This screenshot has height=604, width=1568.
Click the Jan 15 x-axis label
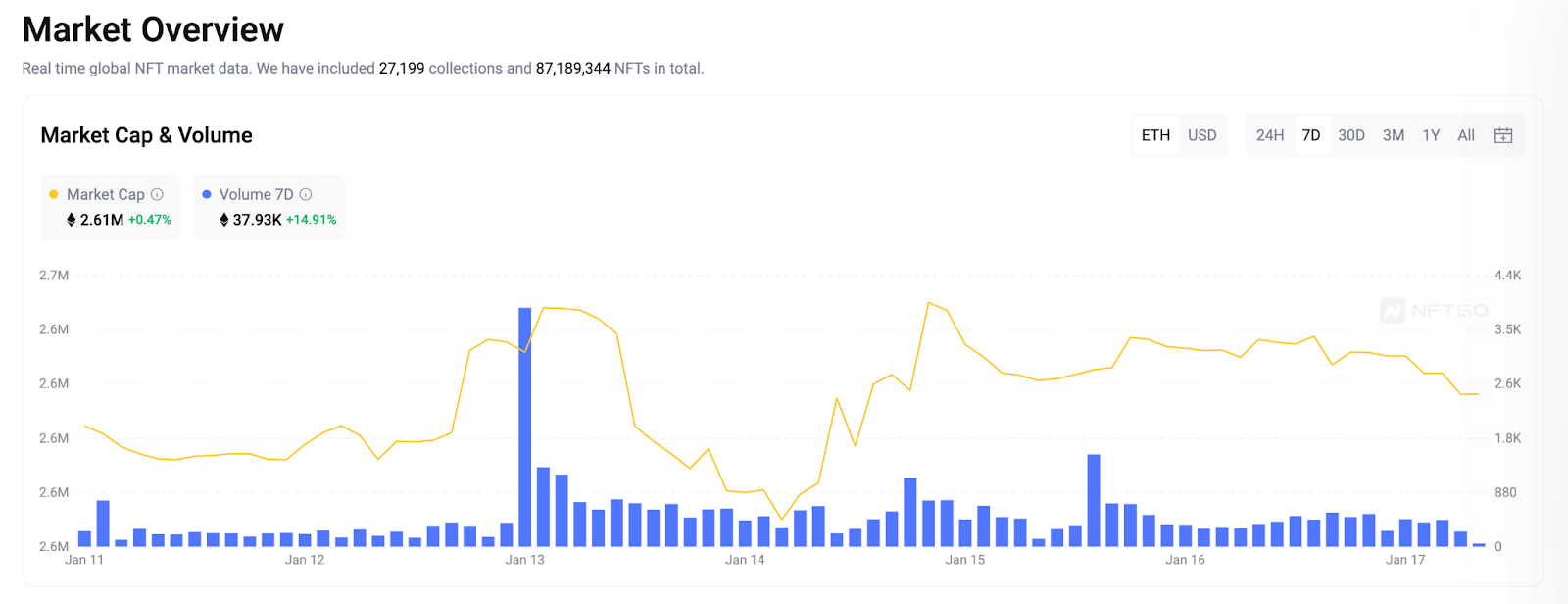click(x=965, y=560)
